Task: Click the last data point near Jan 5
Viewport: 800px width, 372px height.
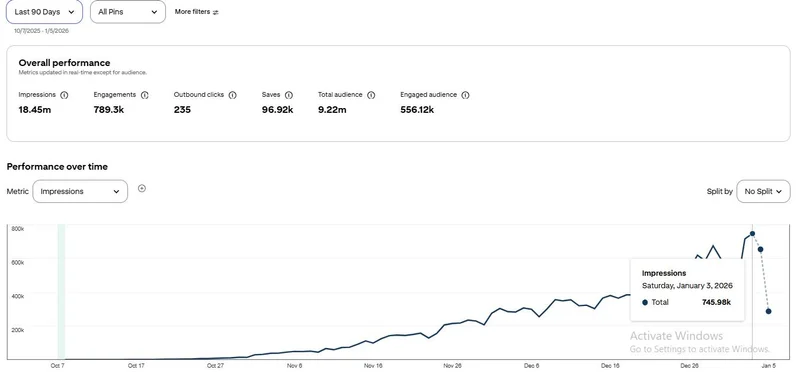Action: click(768, 311)
